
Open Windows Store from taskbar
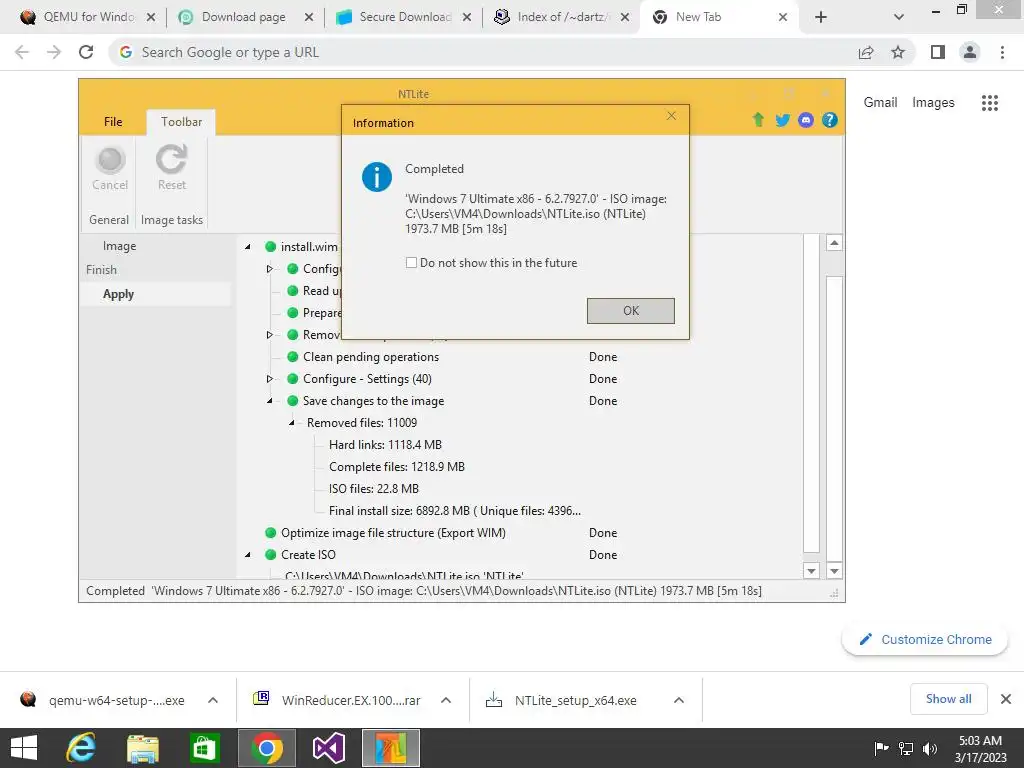[204, 748]
